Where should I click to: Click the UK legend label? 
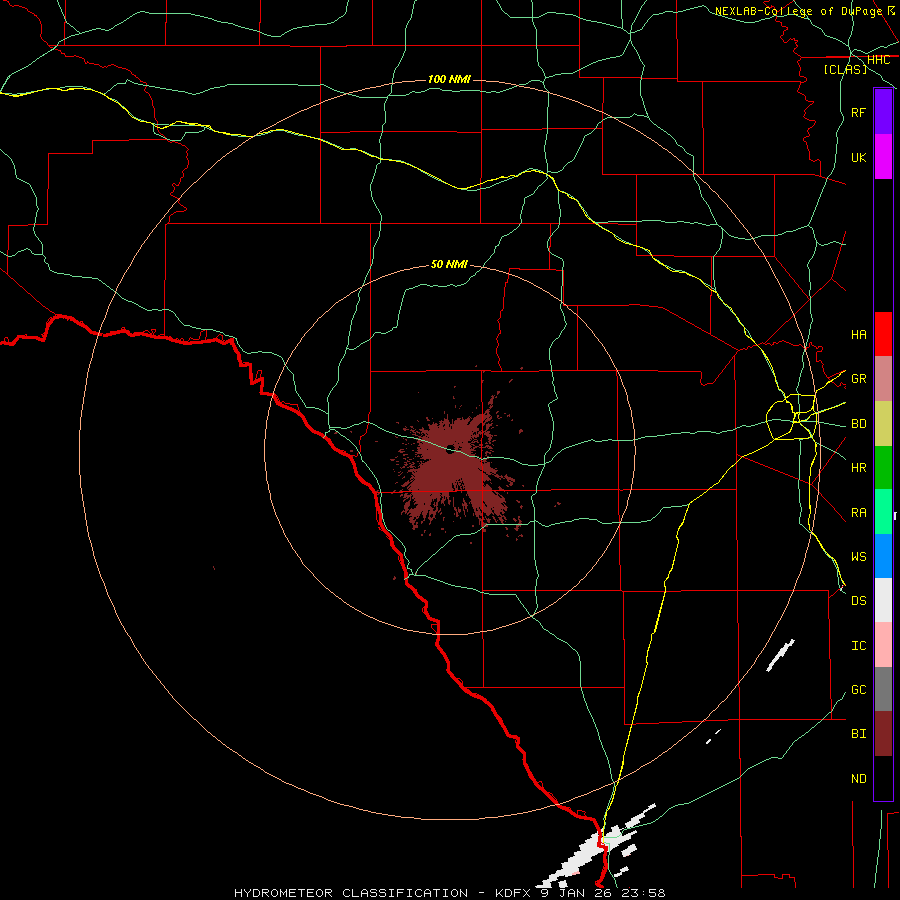click(858, 157)
